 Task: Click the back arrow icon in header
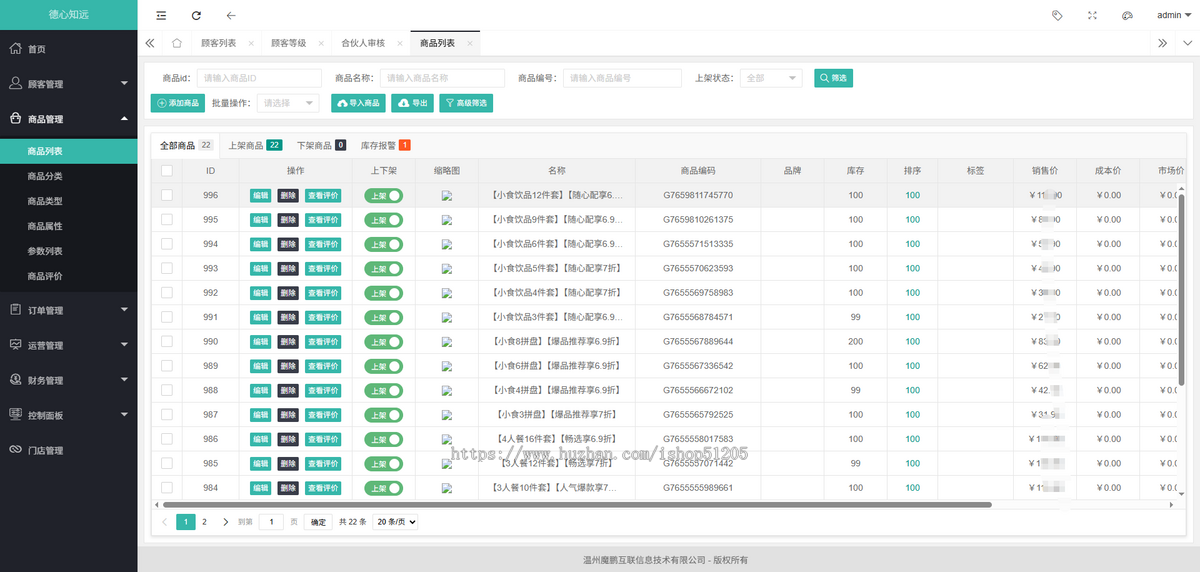pos(231,16)
